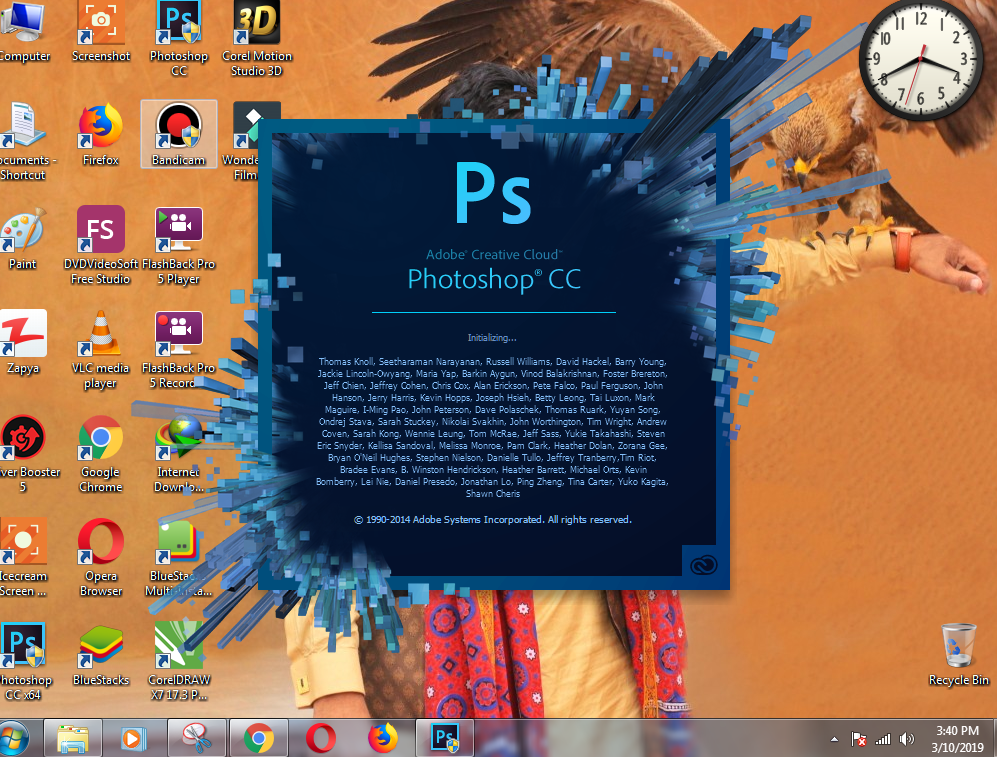Select the Google Chrome desktop shortcut
Viewport: 997px width, 757px height.
[x=100, y=454]
